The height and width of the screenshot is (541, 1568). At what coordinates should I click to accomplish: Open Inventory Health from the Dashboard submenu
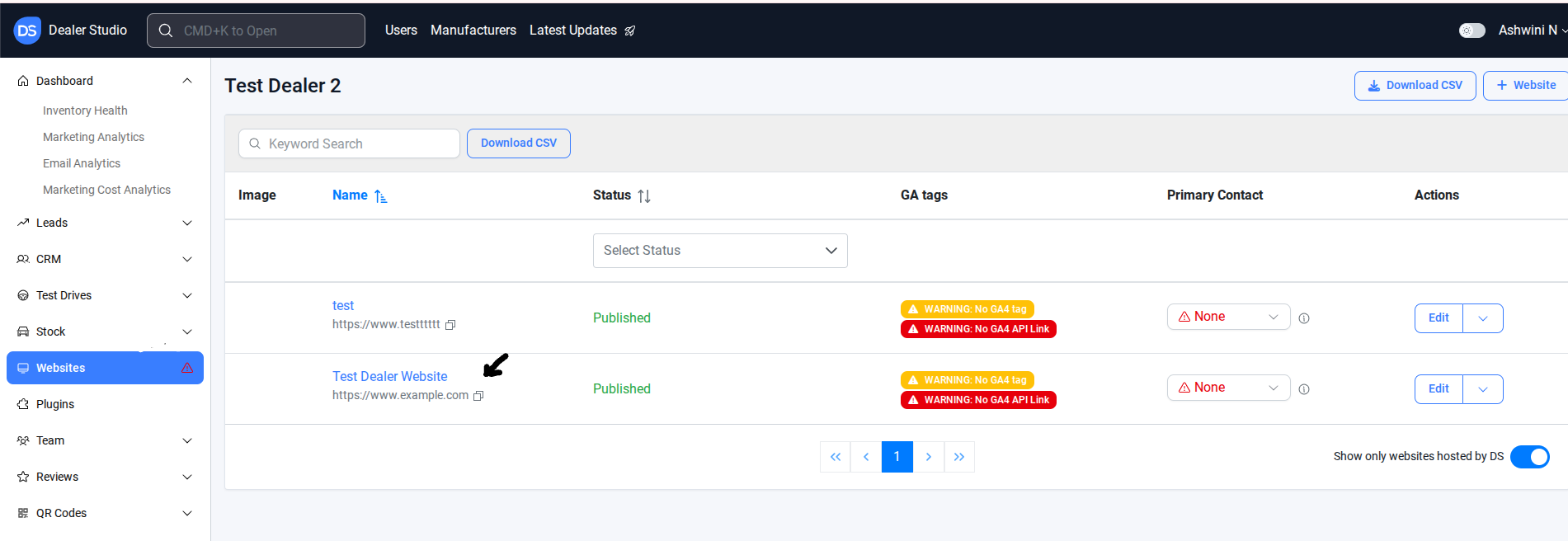85,111
